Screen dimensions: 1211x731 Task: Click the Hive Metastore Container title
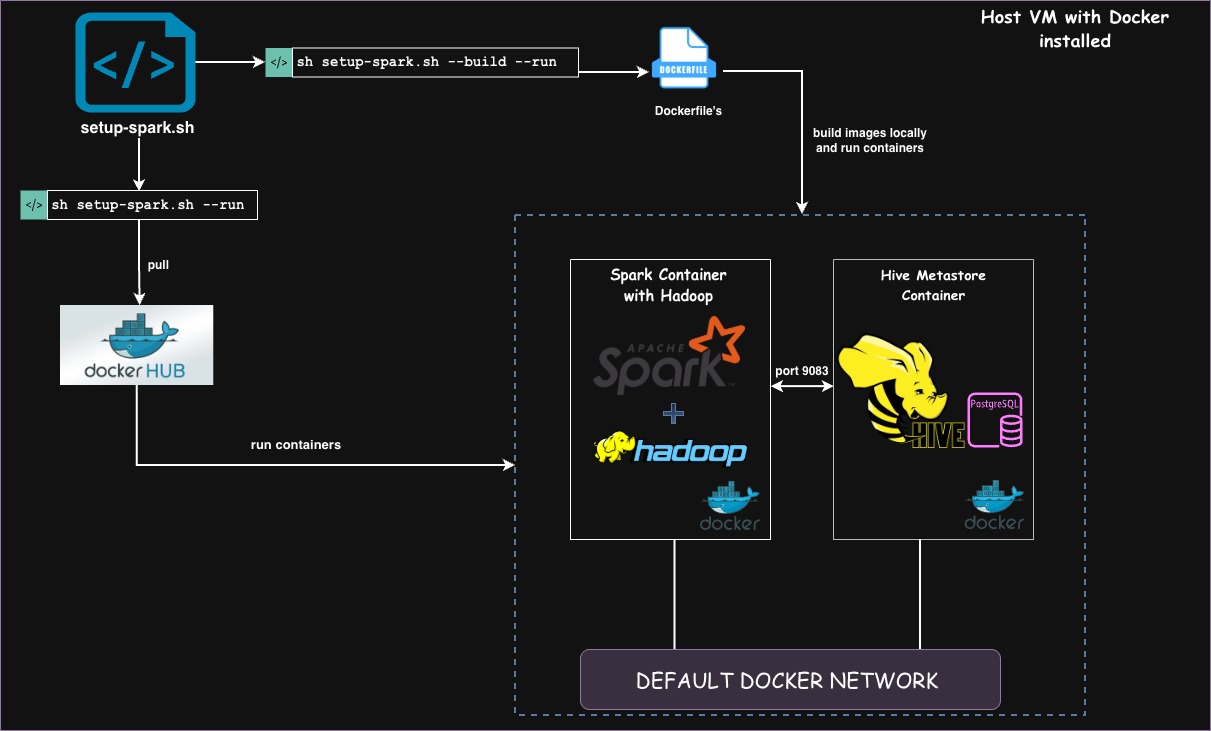pyautogui.click(x=932, y=285)
